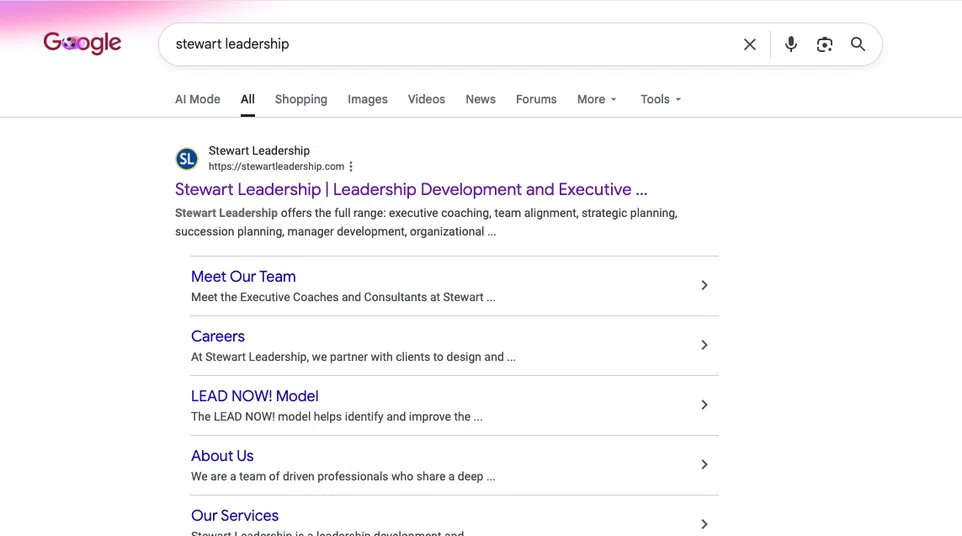Open the three-dot result options menu
Screen dimensions: 962x536
coord(351,166)
